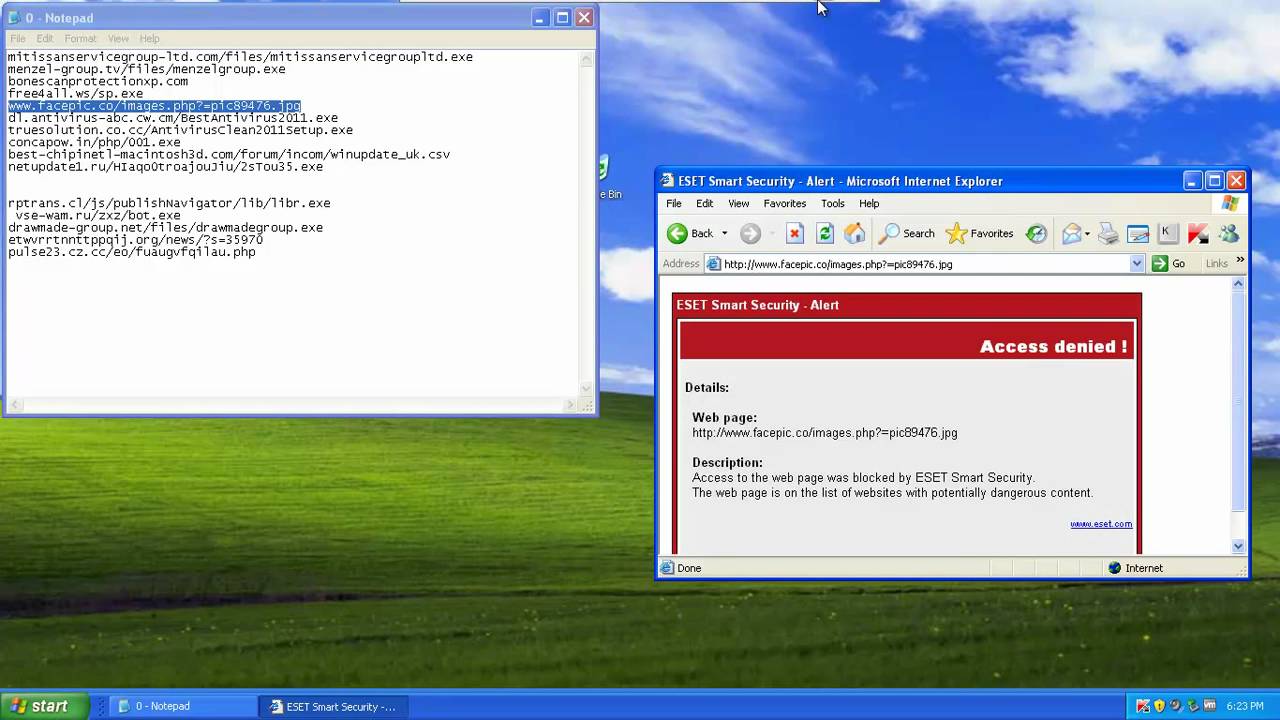Click the Notepad vertical scrollbar up arrow

(587, 60)
